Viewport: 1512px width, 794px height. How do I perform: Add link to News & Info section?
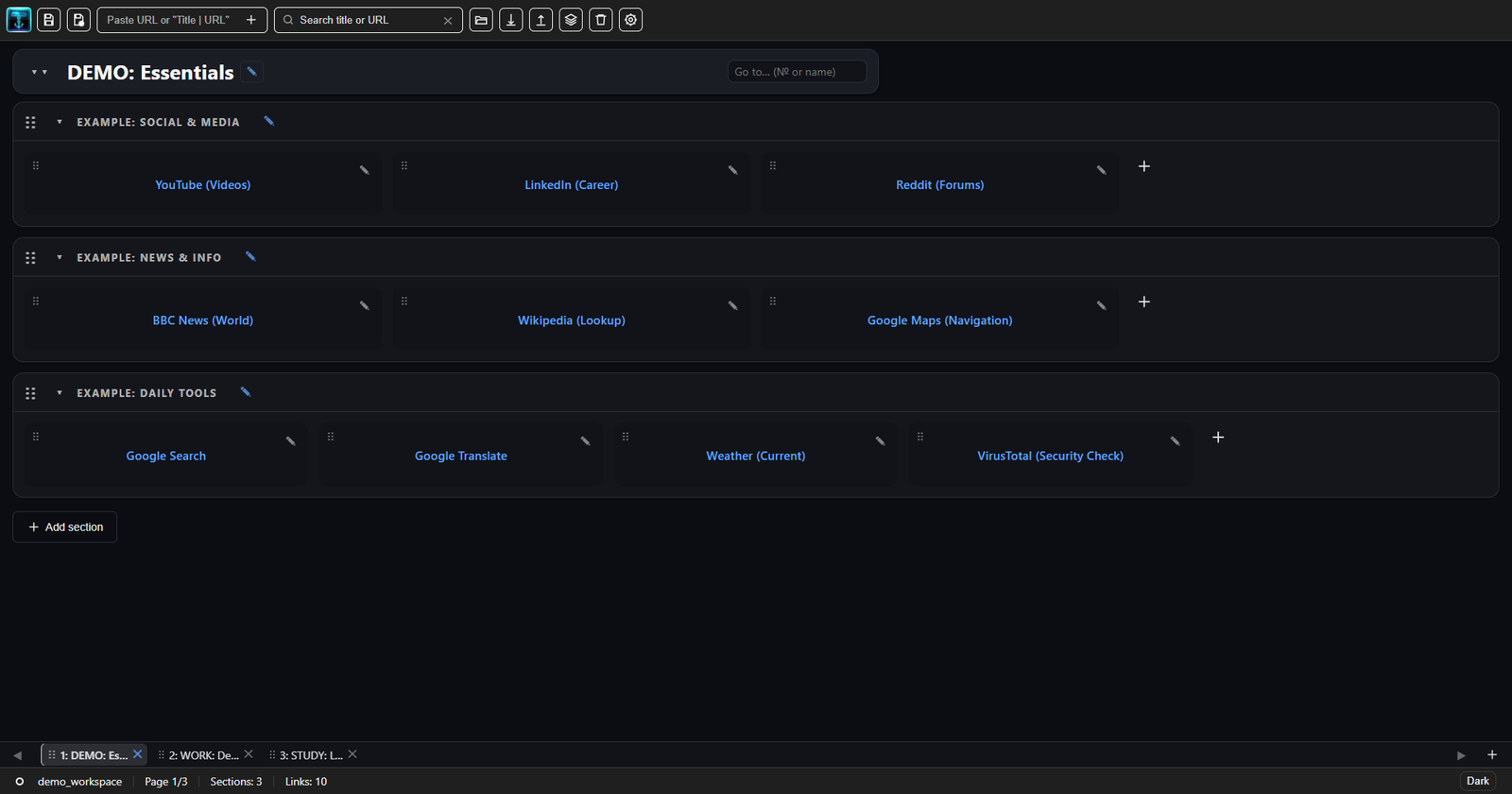point(1144,302)
